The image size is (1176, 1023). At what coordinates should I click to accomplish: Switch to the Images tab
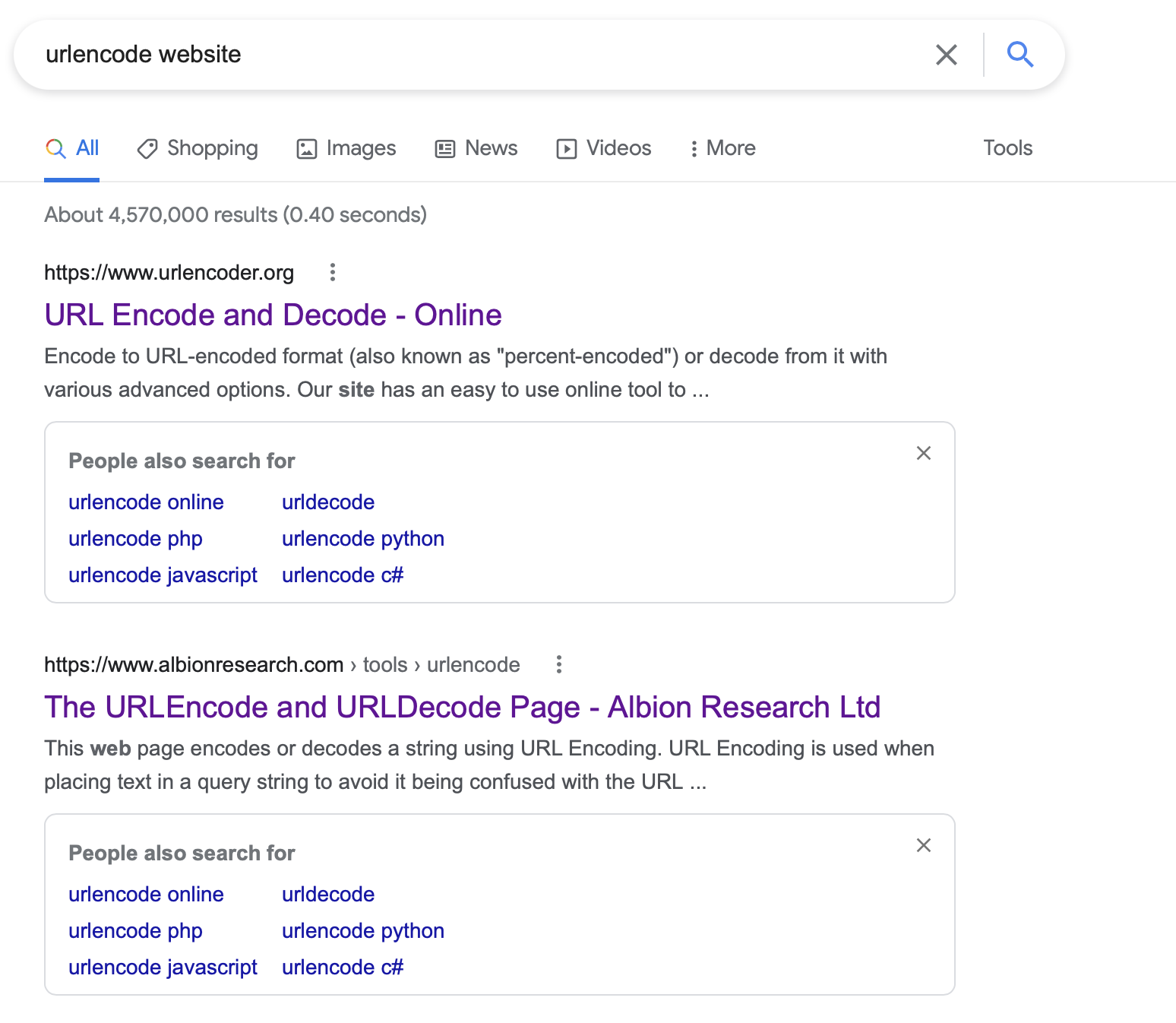click(x=346, y=148)
